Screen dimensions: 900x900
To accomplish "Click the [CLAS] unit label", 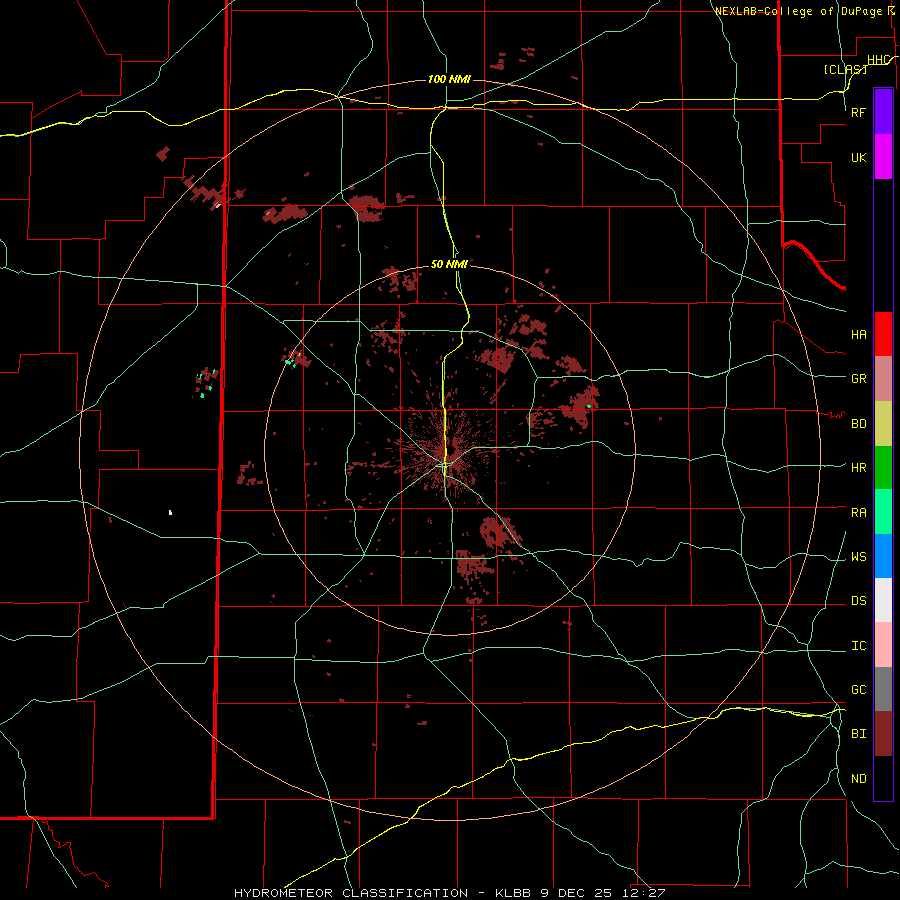I will coord(845,69).
